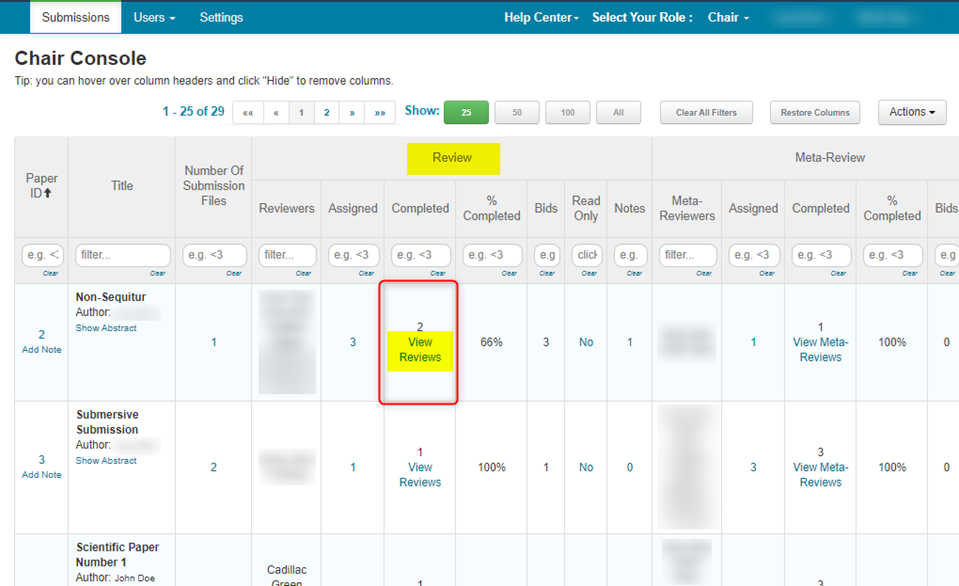Image resolution: width=959 pixels, height=586 pixels.
Task: Click Non-Sequitur assigned reviewers count 3
Action: (353, 342)
